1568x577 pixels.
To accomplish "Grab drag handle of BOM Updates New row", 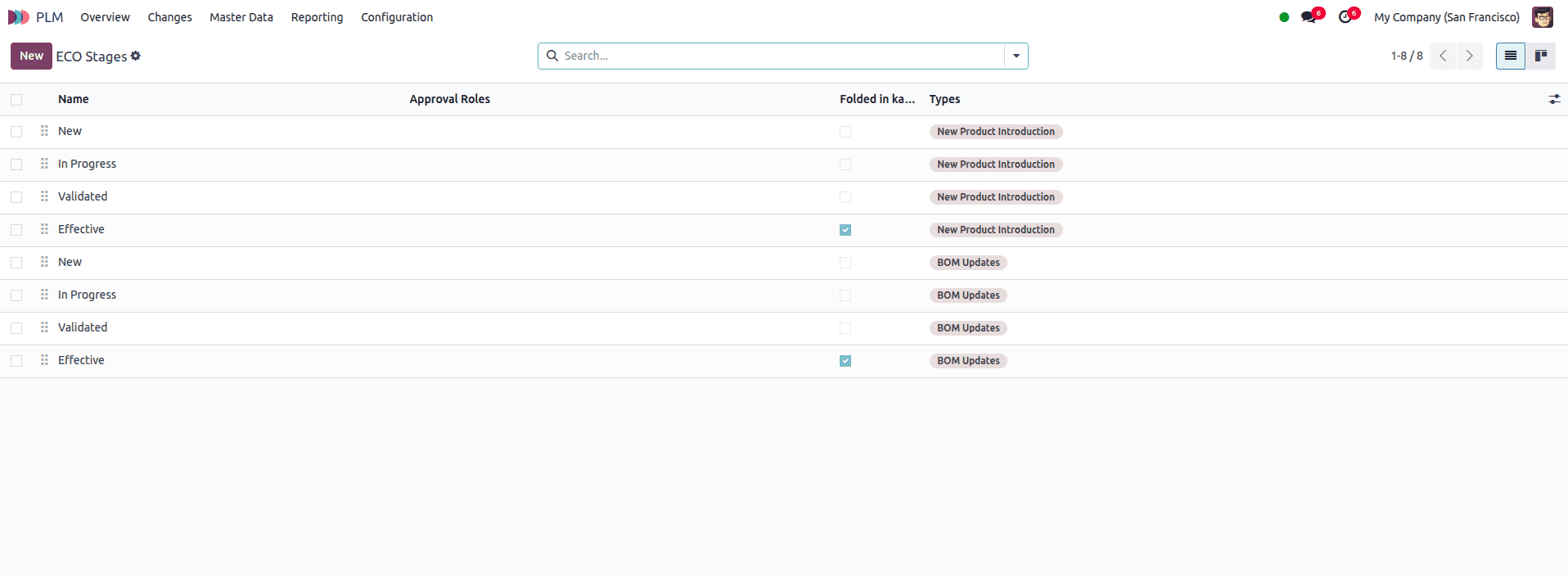I will tap(44, 262).
